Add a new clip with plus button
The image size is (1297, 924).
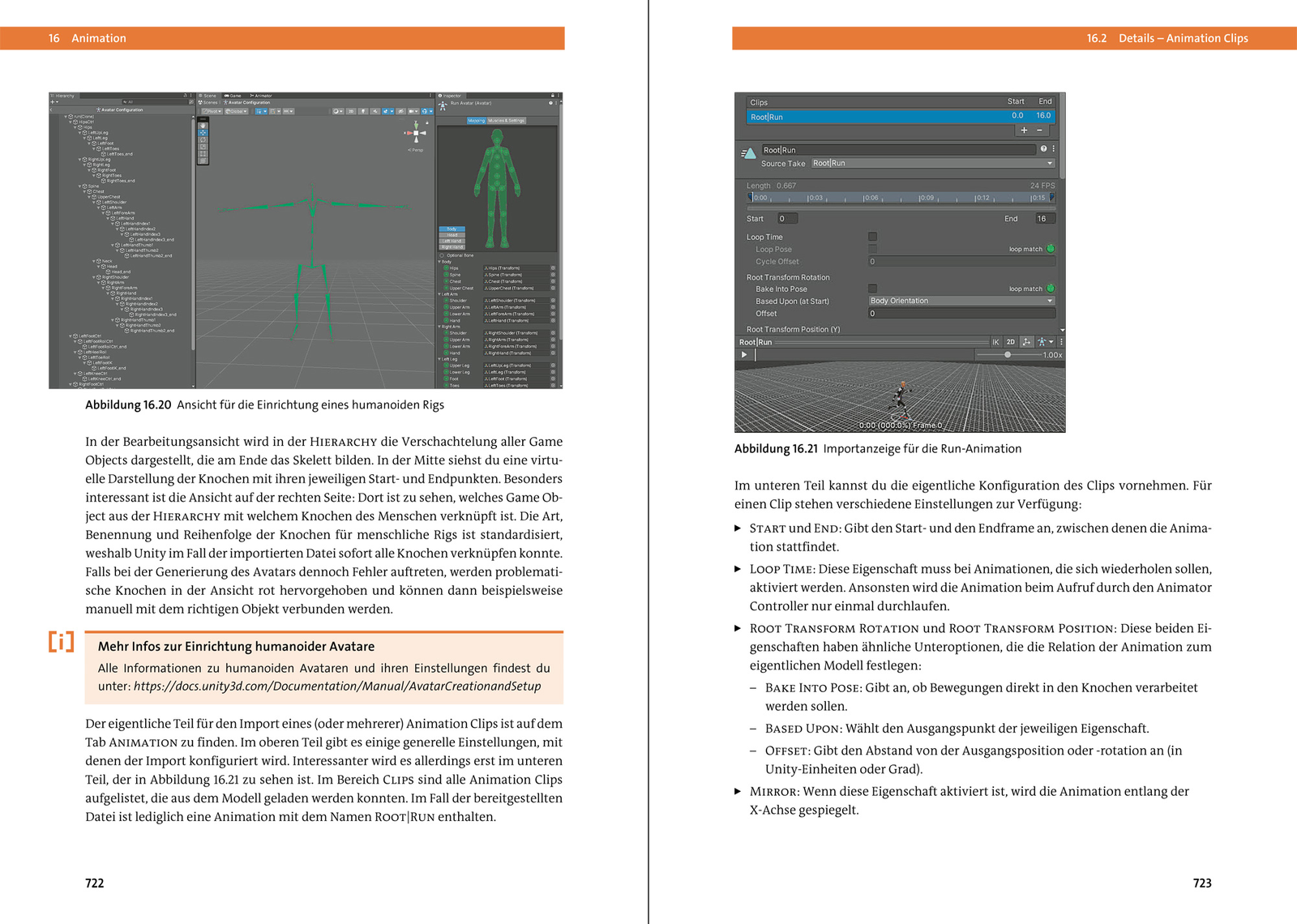coord(1024,130)
